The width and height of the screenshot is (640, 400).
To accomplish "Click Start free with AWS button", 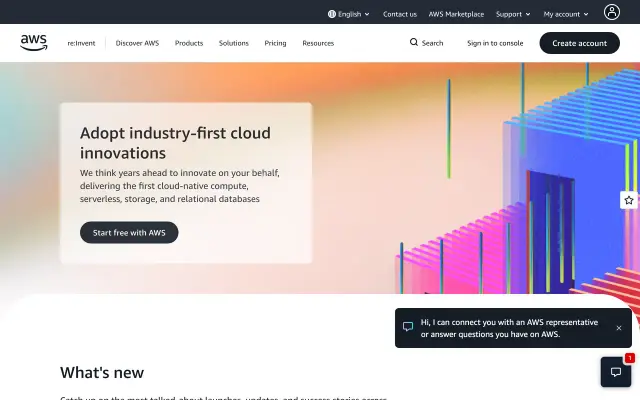I will click(x=129, y=233).
